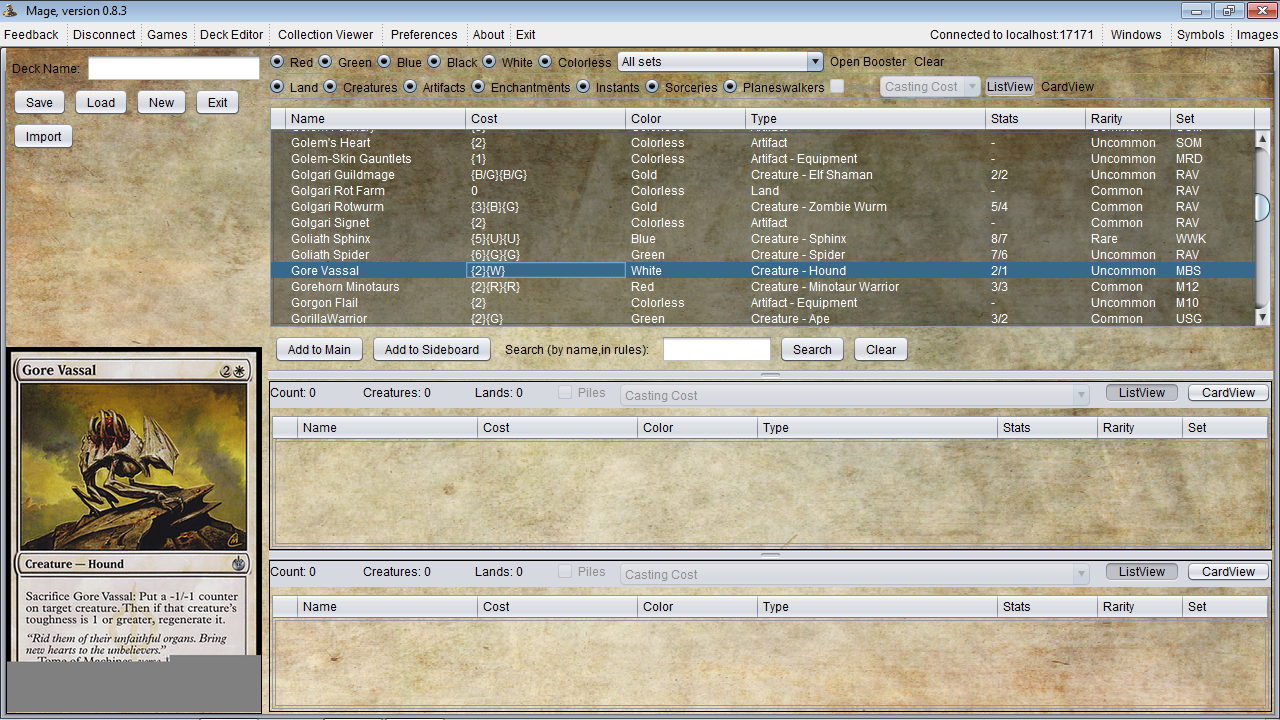Select the Gorehorn Minotaurs row
This screenshot has width=1280, height=720.
point(763,287)
